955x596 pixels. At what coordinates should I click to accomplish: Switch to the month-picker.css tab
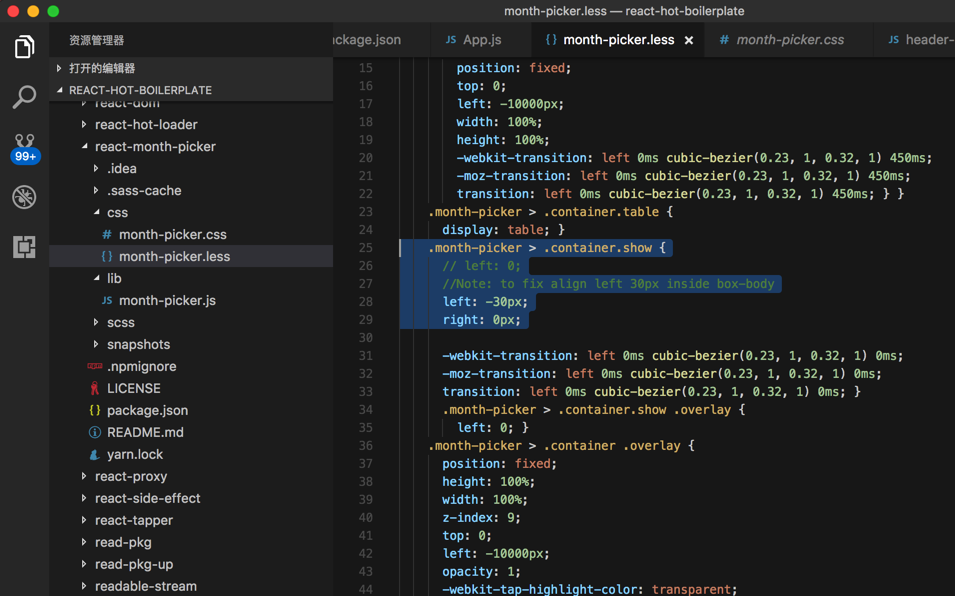pos(789,40)
